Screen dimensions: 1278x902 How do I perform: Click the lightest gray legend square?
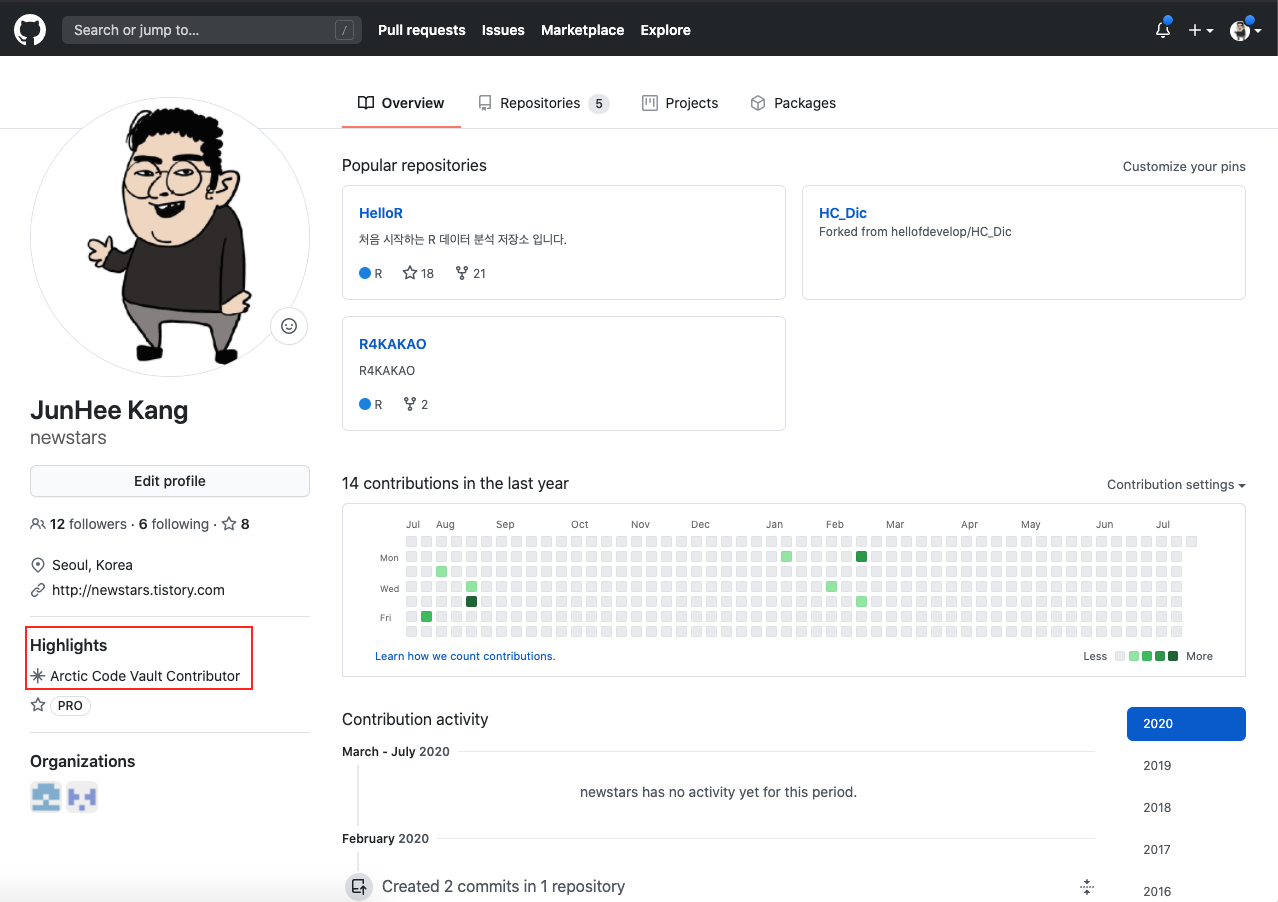1119,656
